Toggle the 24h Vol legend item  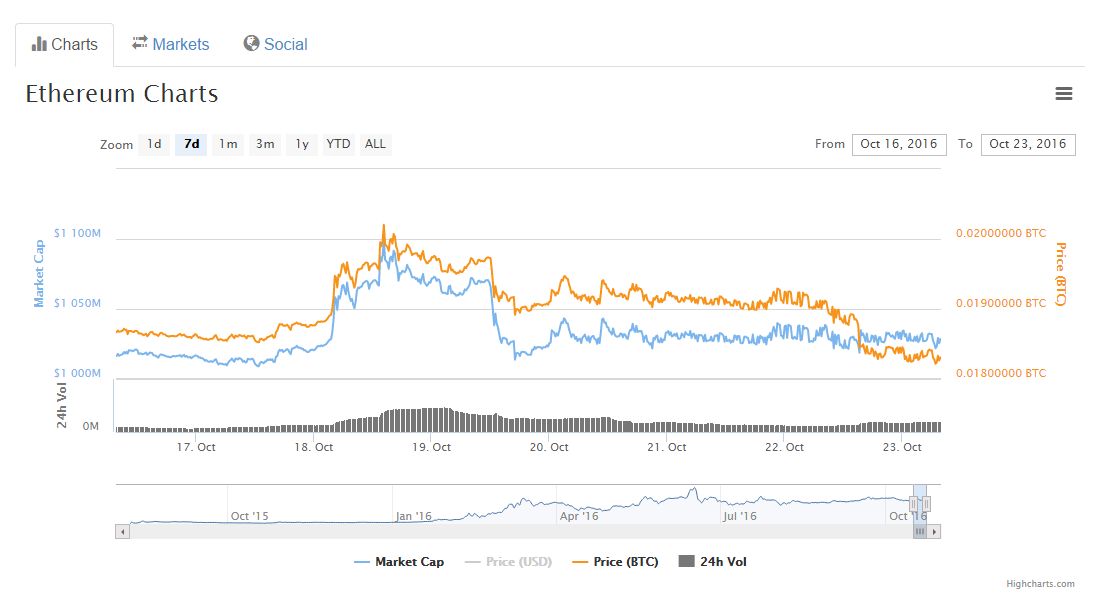pyautogui.click(x=712, y=562)
